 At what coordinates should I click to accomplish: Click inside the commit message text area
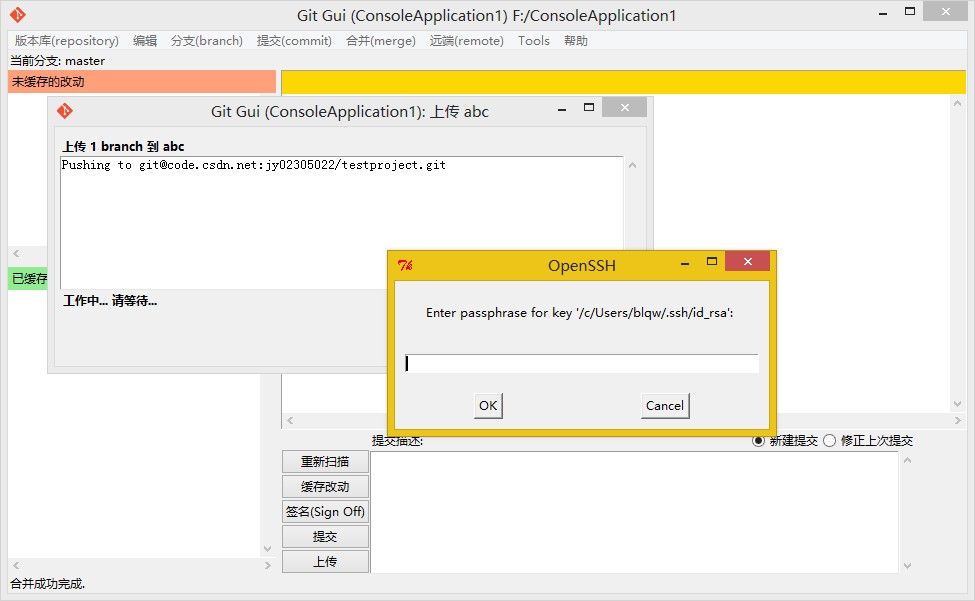tap(634, 512)
